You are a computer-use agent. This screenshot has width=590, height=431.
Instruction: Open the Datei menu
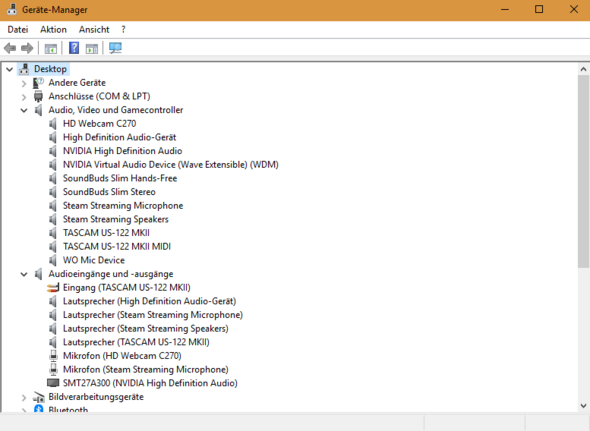pyautogui.click(x=18, y=29)
